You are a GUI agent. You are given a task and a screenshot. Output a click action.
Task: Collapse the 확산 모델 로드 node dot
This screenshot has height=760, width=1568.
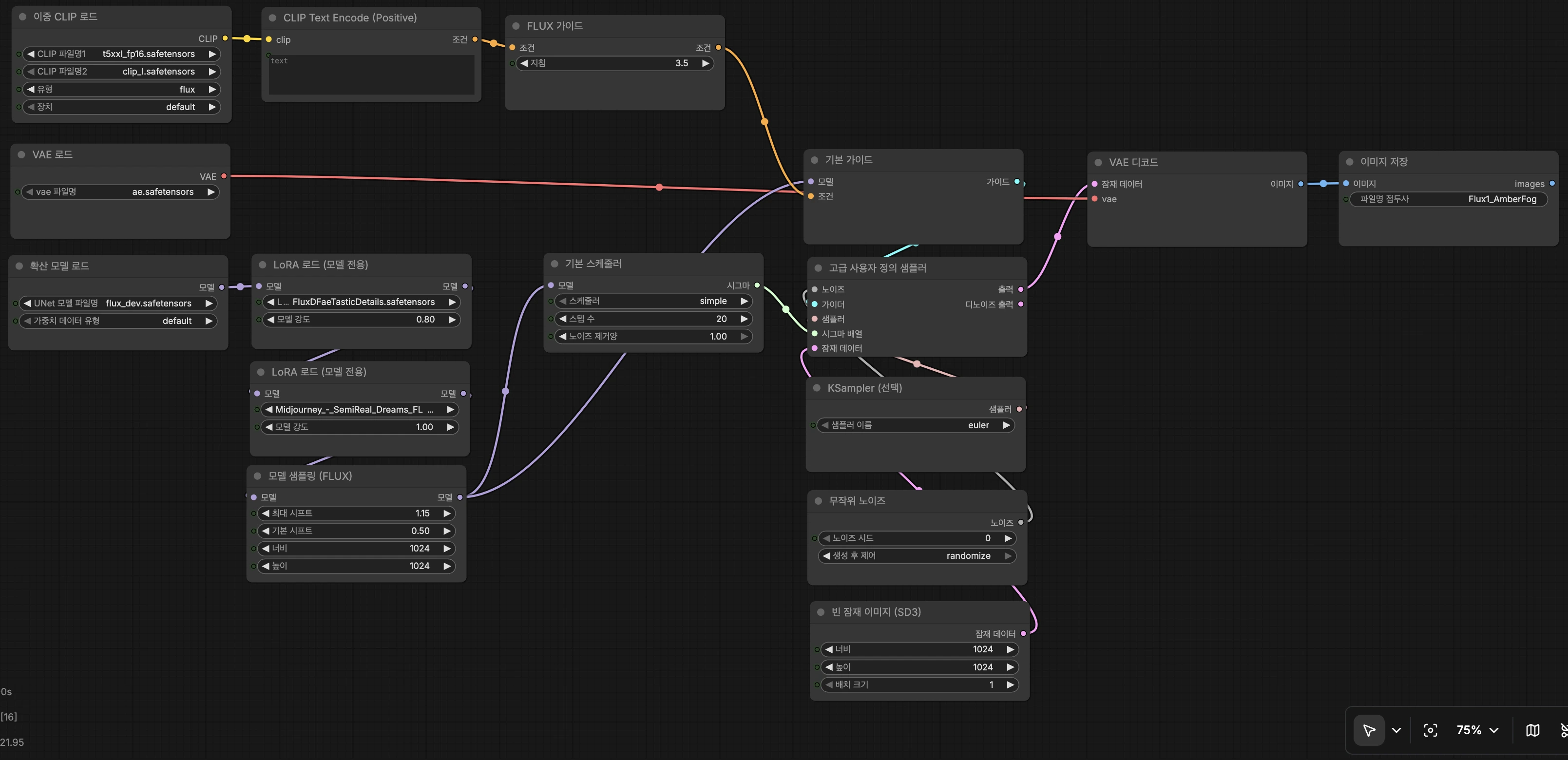[x=19, y=266]
